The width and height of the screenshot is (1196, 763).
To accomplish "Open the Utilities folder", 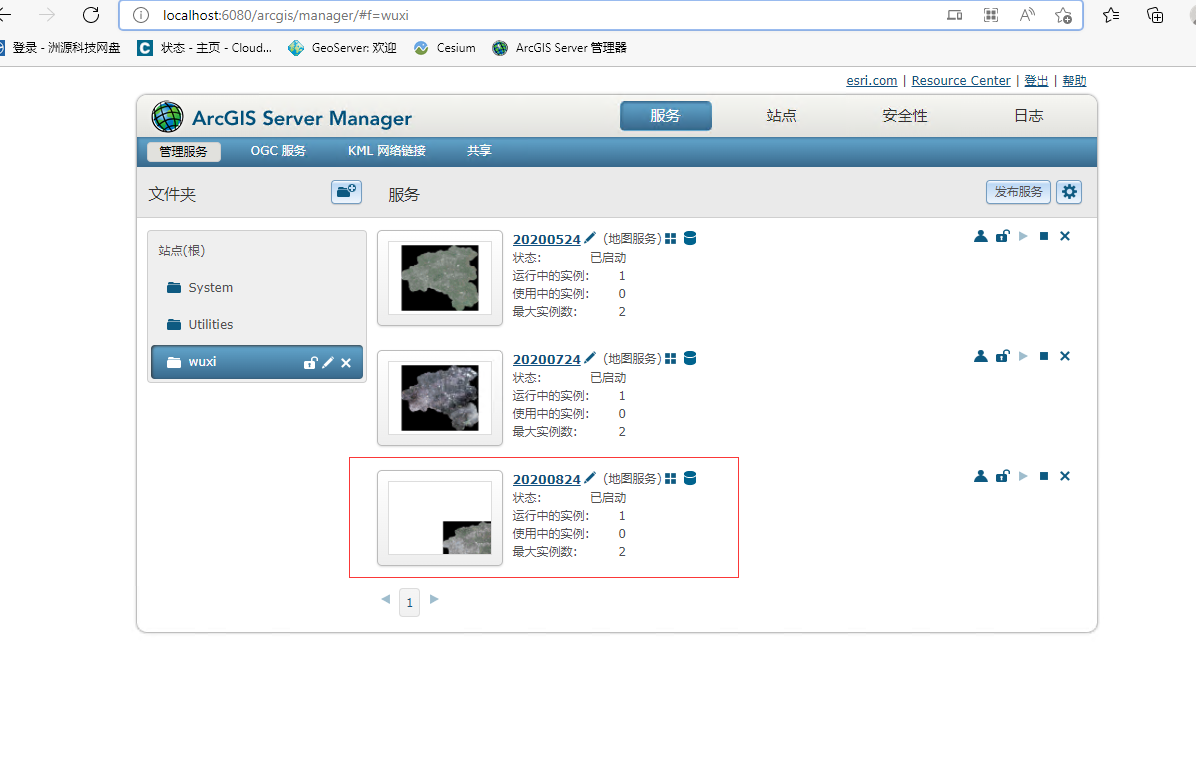I will (210, 325).
